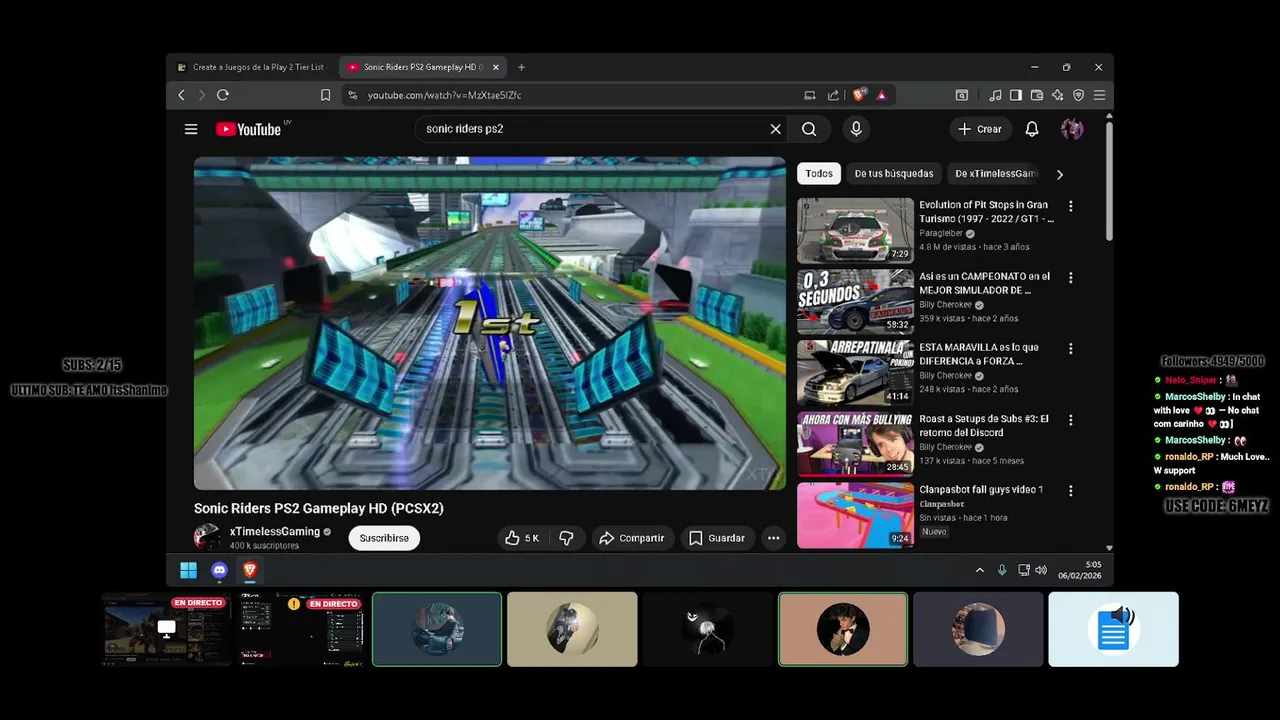Open the browser main hamburger menu
Viewport: 1280px width, 720px height.
point(1099,95)
